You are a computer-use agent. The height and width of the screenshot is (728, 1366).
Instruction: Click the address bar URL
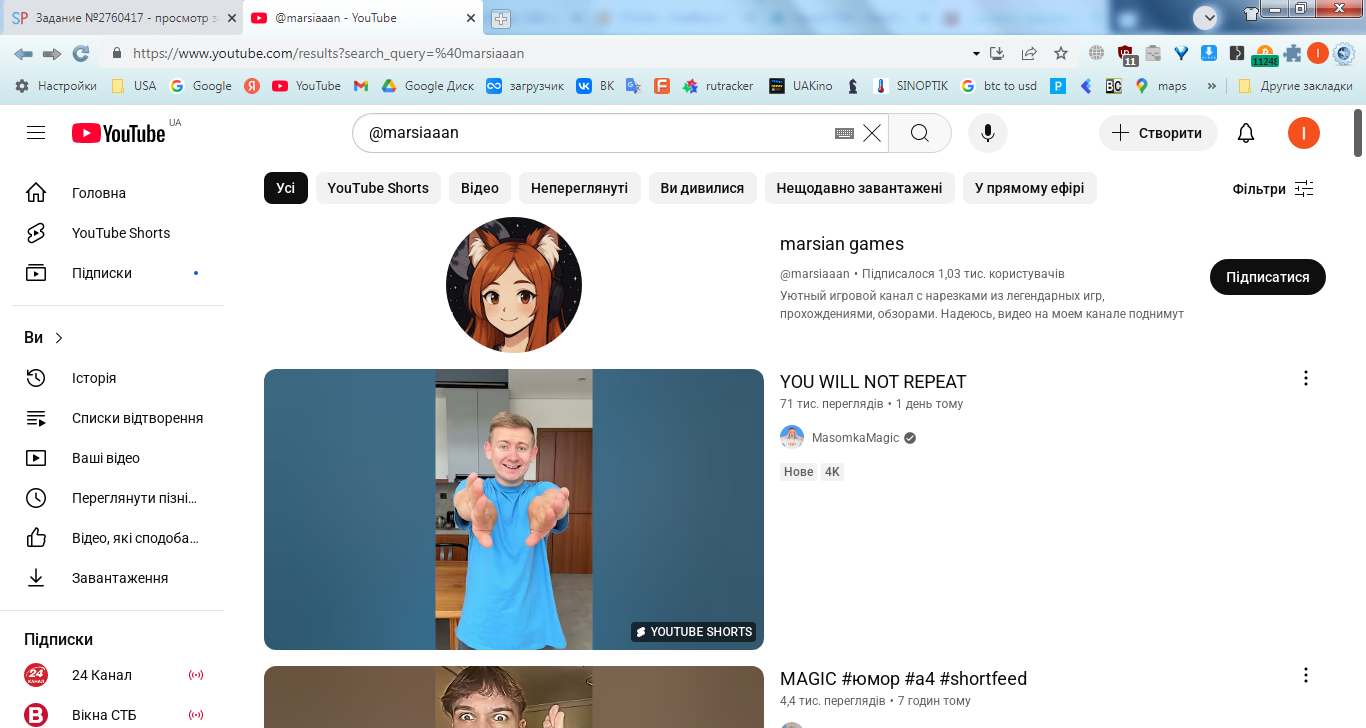click(x=328, y=54)
